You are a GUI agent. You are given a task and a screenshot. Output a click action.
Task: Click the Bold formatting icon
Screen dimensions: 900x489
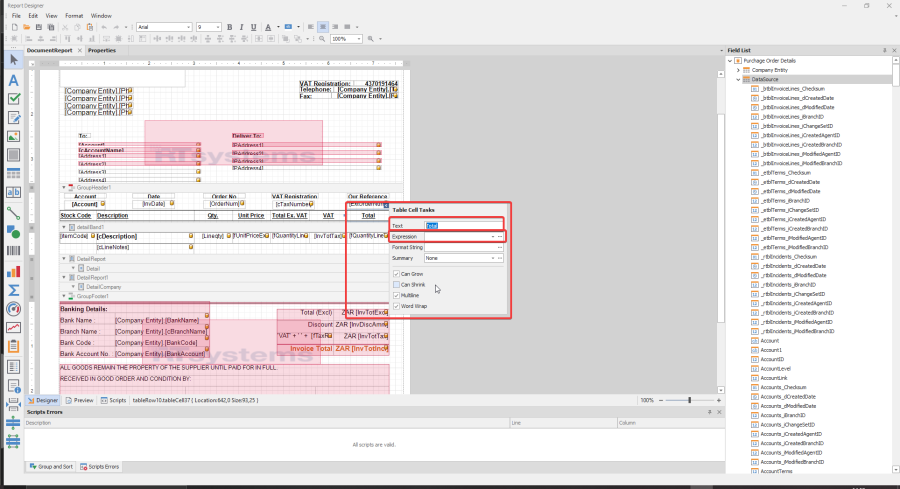(229, 26)
